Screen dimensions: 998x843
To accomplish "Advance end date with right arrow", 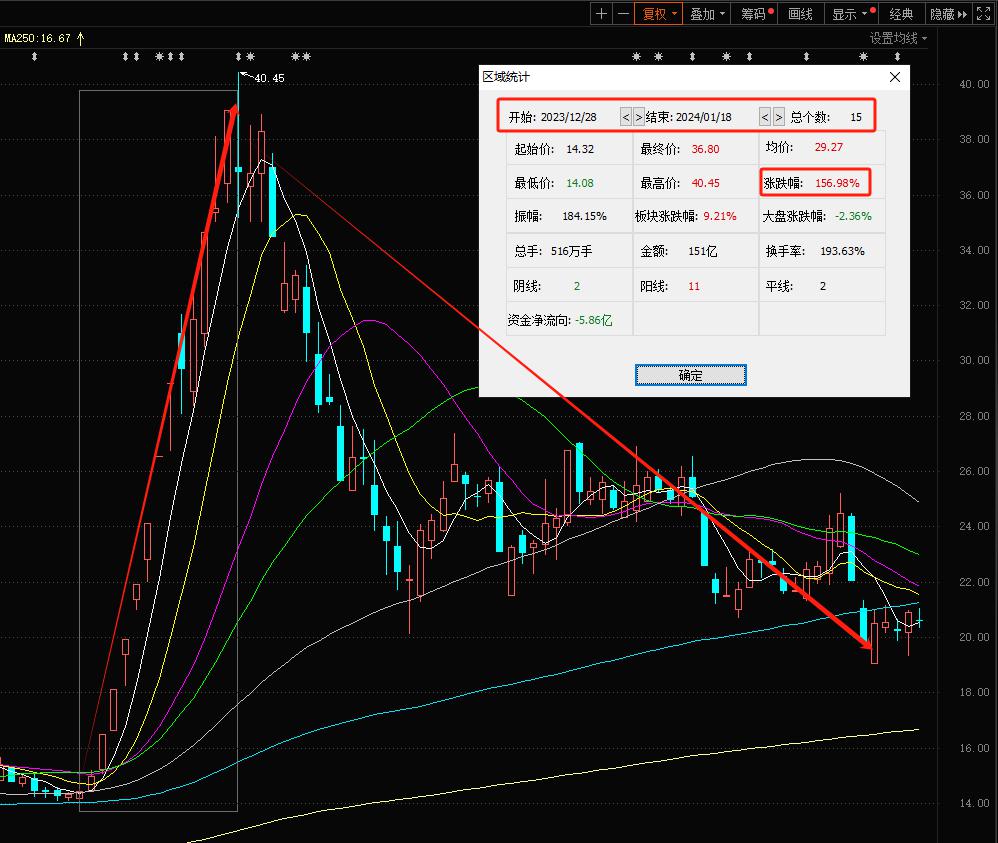I will [778, 117].
